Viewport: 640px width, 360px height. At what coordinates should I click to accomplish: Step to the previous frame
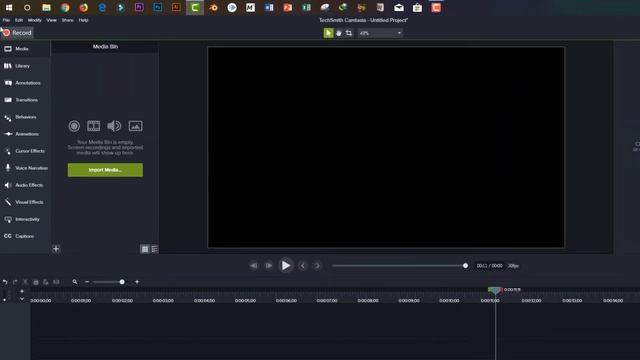tap(253, 266)
